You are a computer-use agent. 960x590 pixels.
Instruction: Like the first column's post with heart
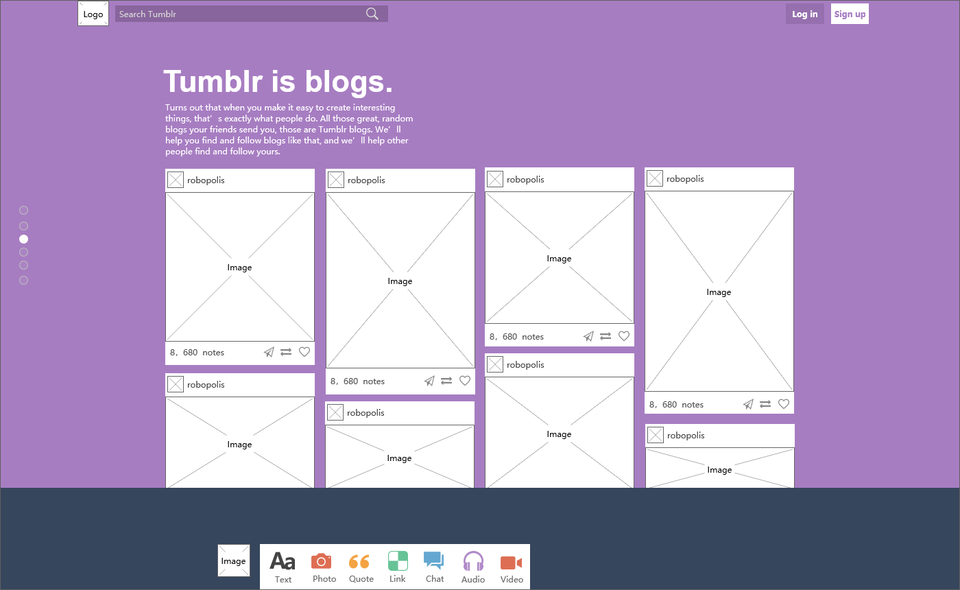(x=304, y=352)
